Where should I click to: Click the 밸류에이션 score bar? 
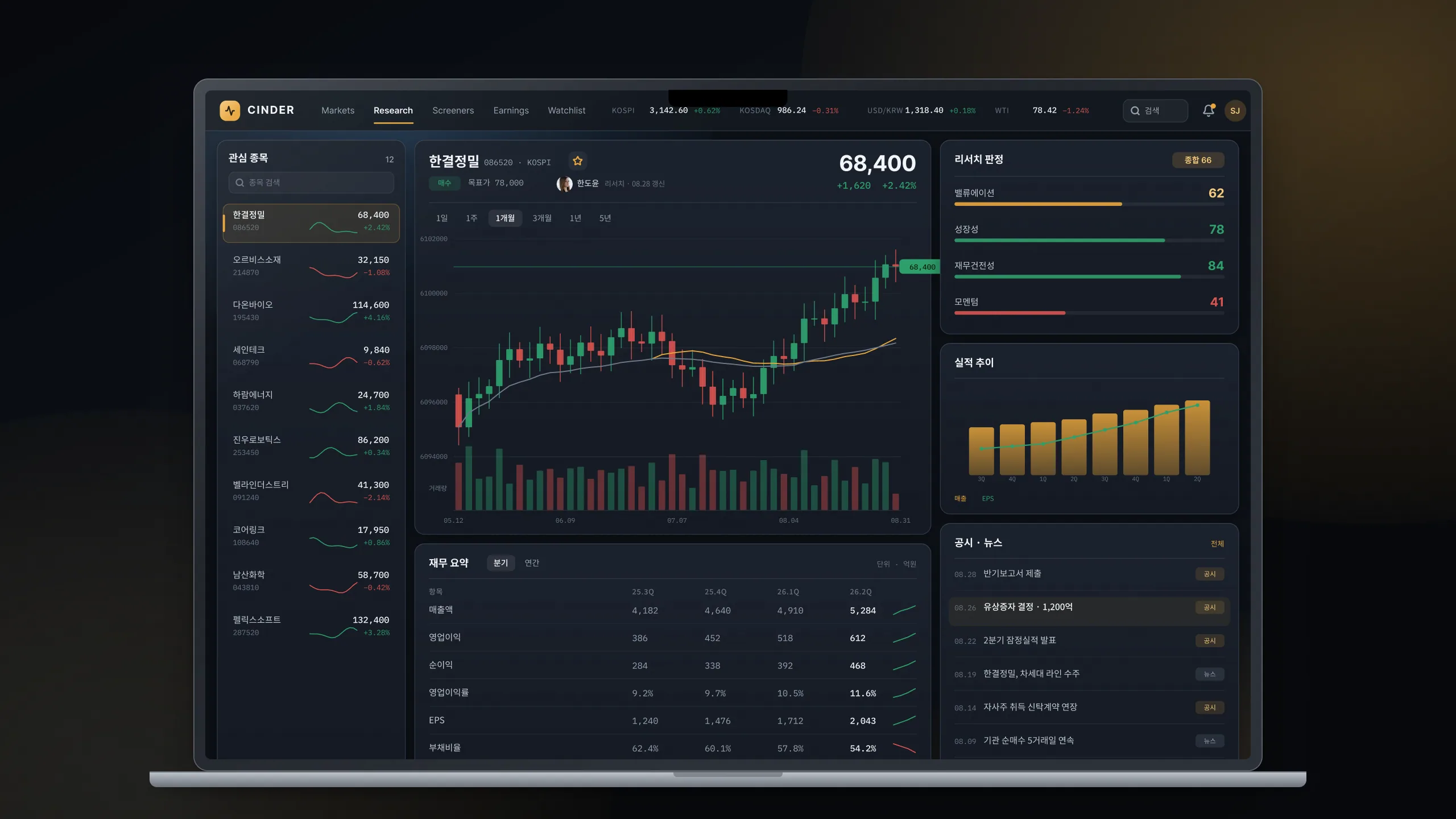pos(1089,204)
